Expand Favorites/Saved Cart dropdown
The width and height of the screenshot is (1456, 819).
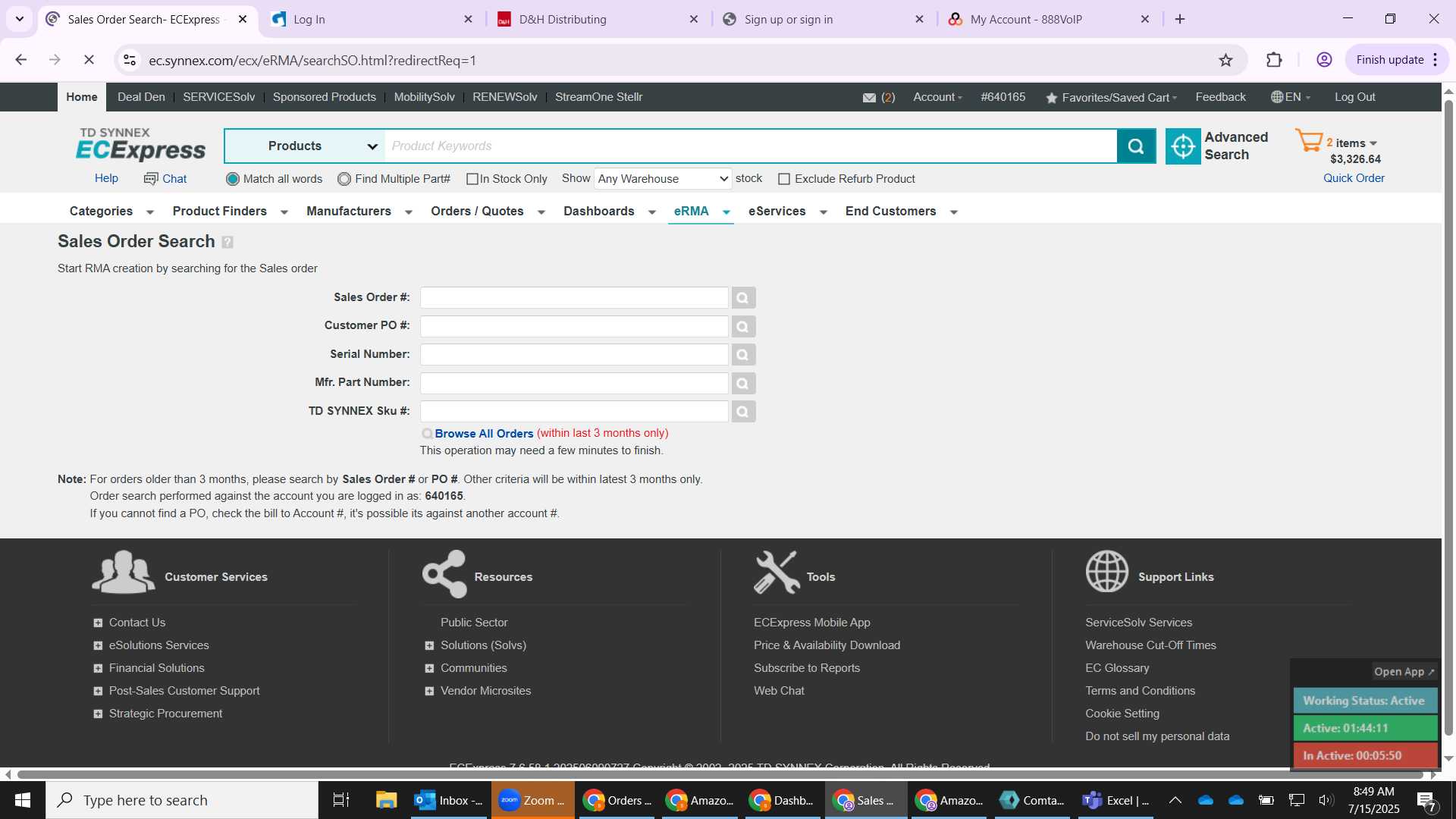pyautogui.click(x=1112, y=98)
